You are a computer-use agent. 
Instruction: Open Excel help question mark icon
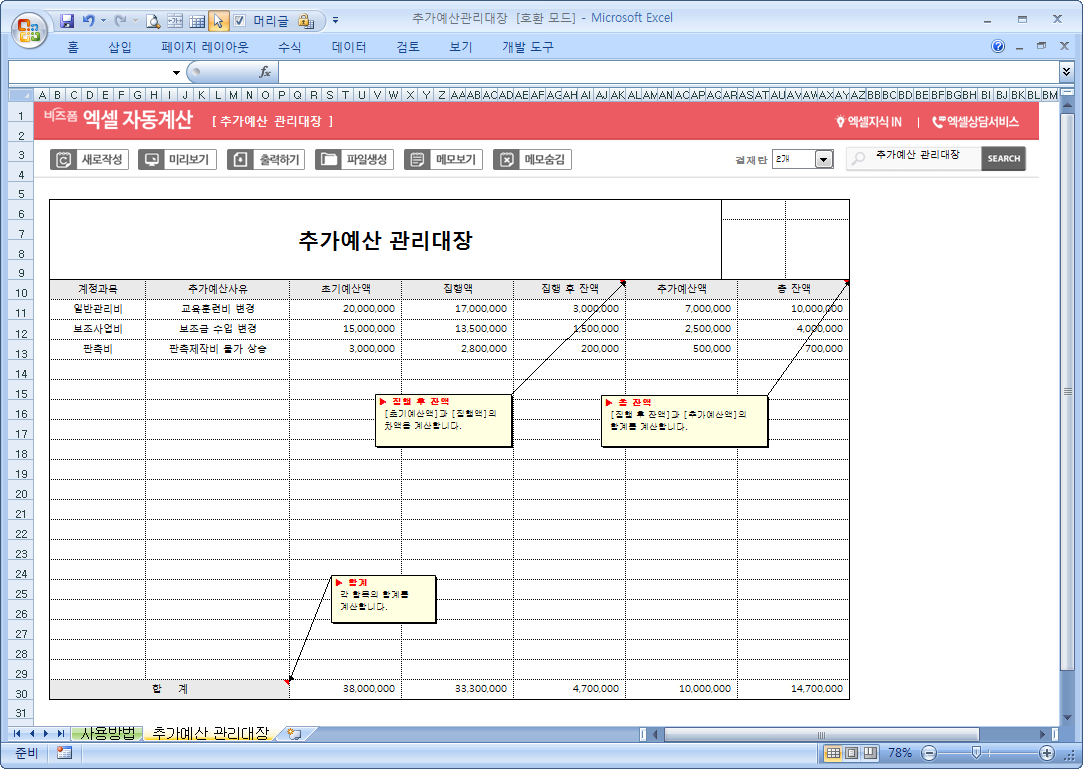tap(998, 46)
